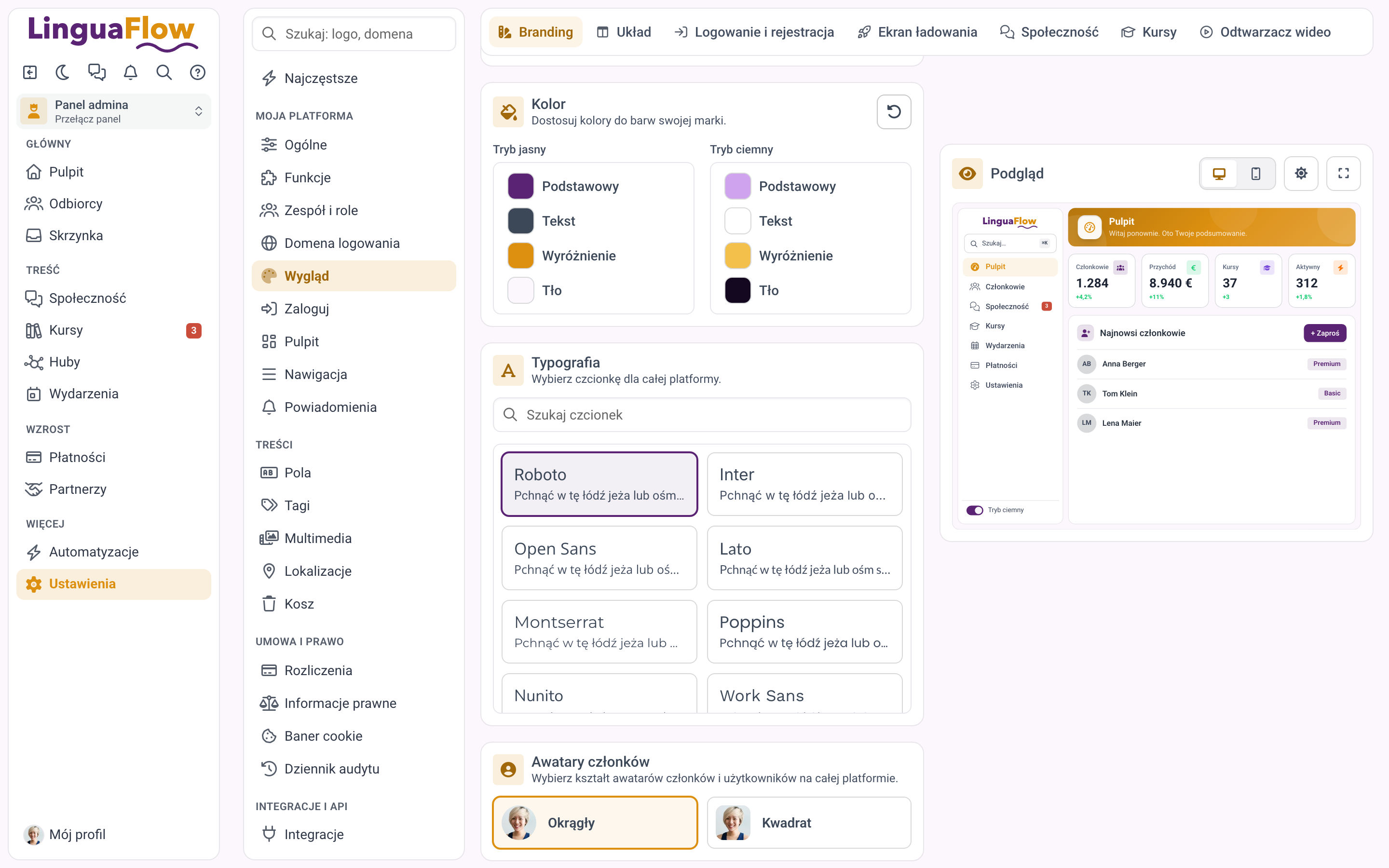This screenshot has height=868, width=1389.
Task: Open the Odtwarzacz wideo tab
Action: (1265, 32)
